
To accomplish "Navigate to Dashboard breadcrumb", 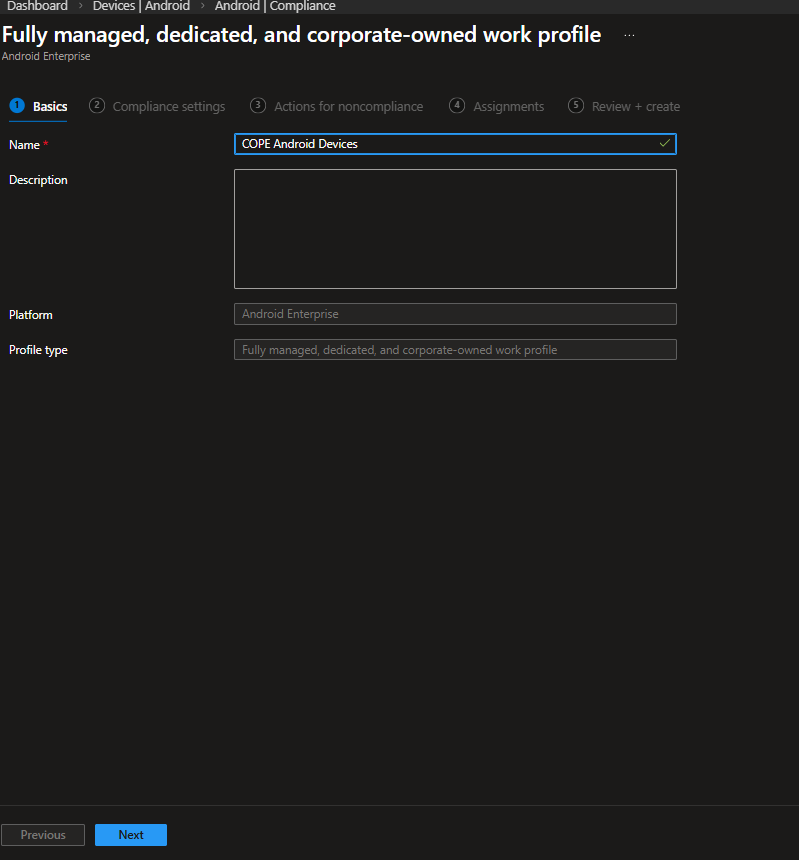I will [x=37, y=6].
